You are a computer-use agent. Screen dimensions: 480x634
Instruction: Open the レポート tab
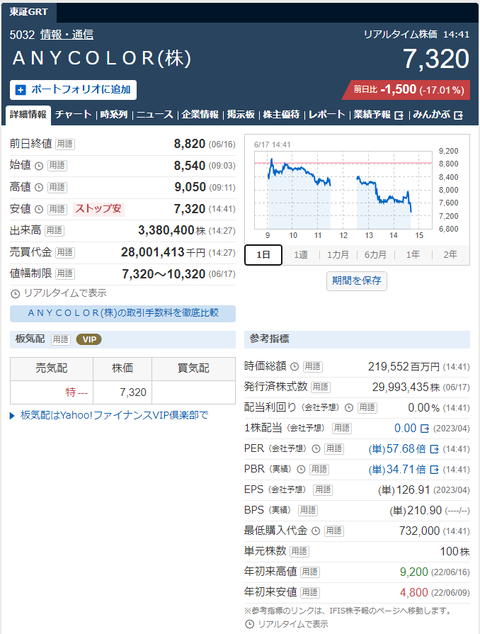click(327, 114)
